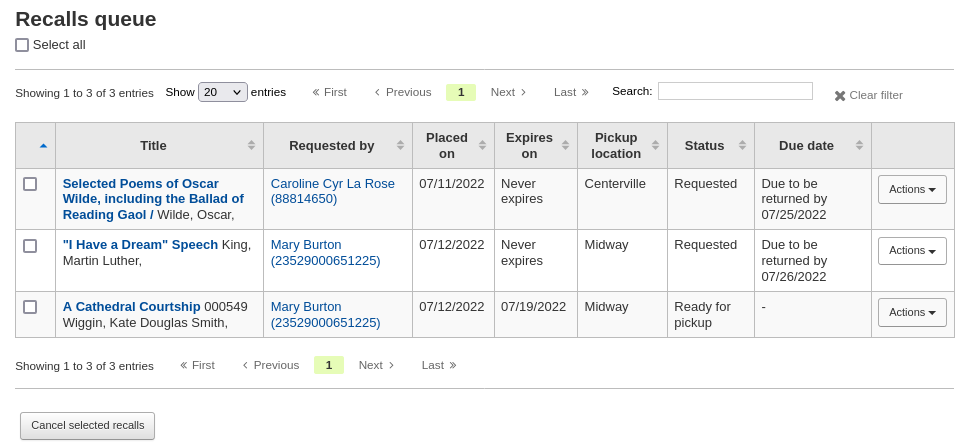Select the A Cathedral Courtship row checkbox
Screen dimensions: 968x446
(30, 307)
